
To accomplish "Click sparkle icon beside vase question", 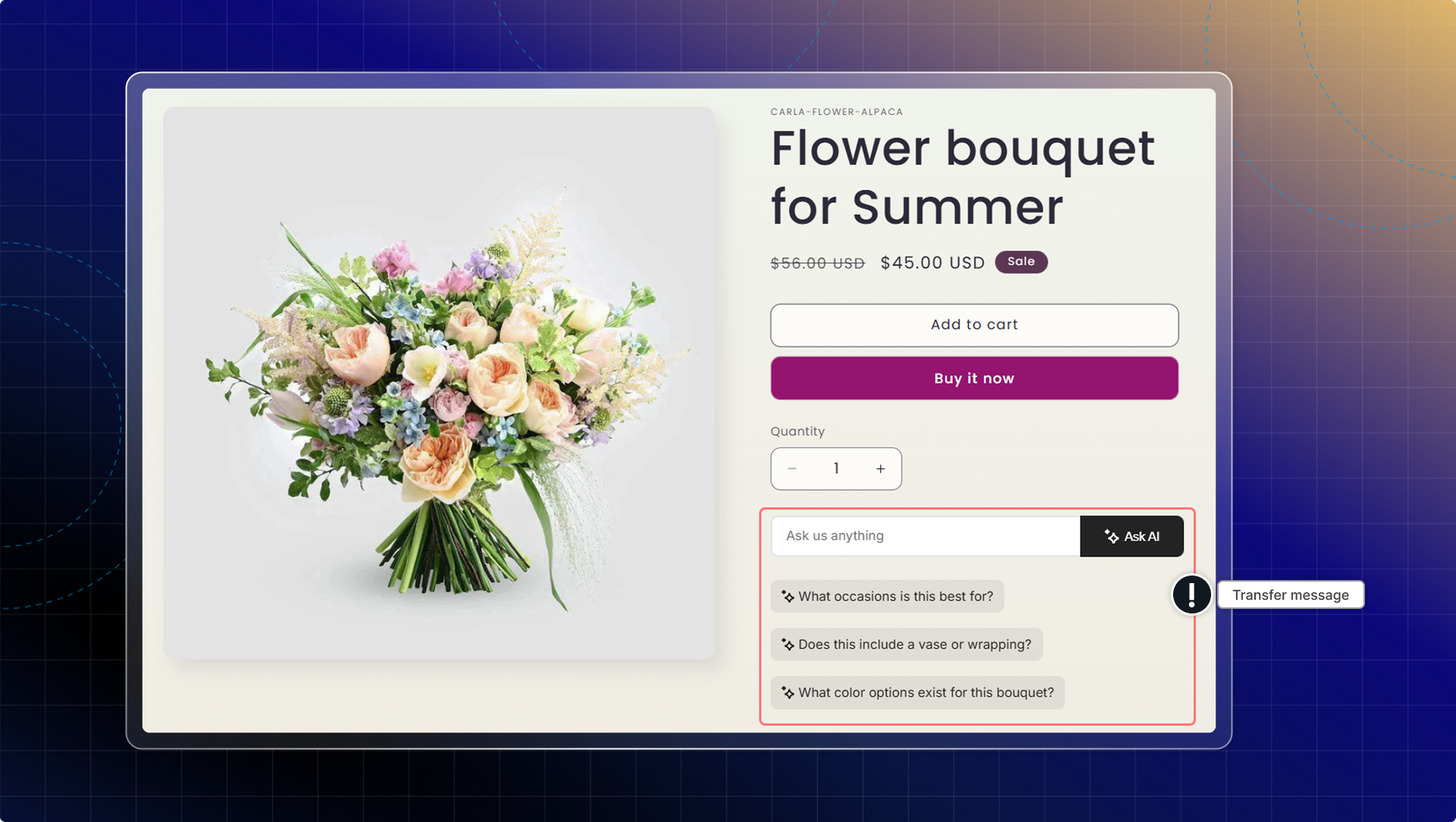I will pos(788,645).
